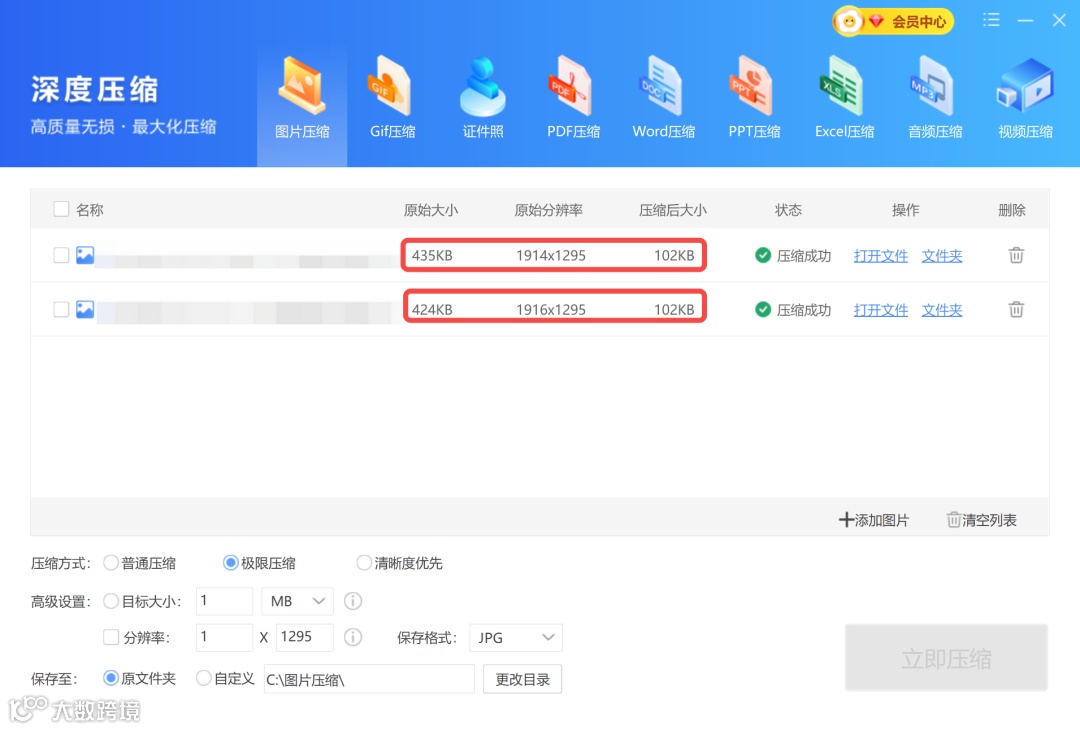The width and height of the screenshot is (1080, 730).
Task: Click the 435KB original size cell
Action: click(x=432, y=256)
